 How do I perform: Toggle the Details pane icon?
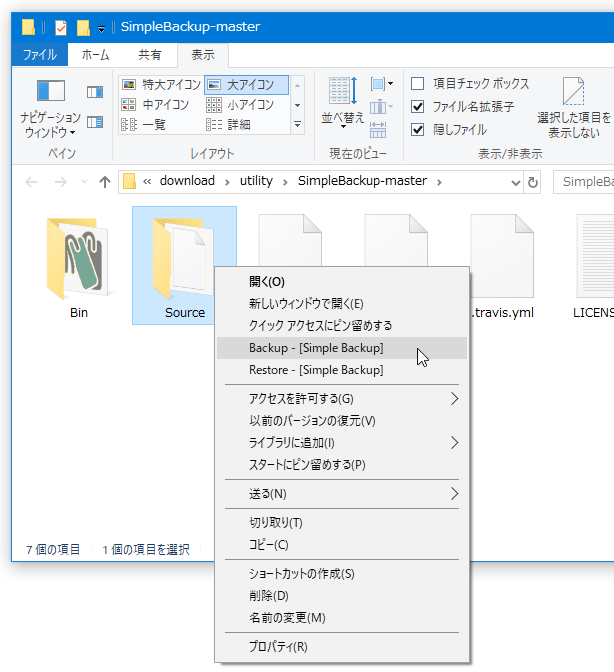(x=95, y=123)
